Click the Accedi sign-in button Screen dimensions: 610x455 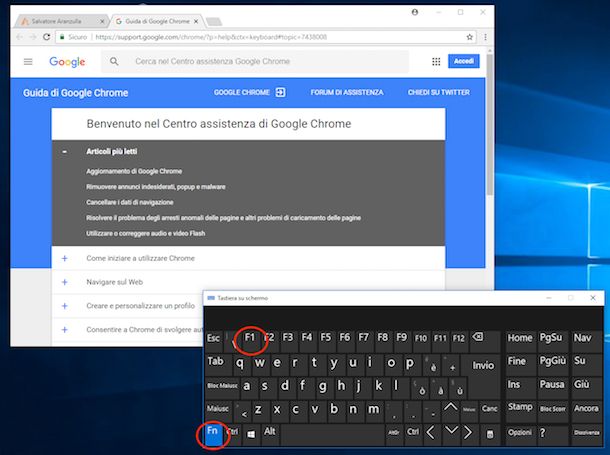pos(464,61)
